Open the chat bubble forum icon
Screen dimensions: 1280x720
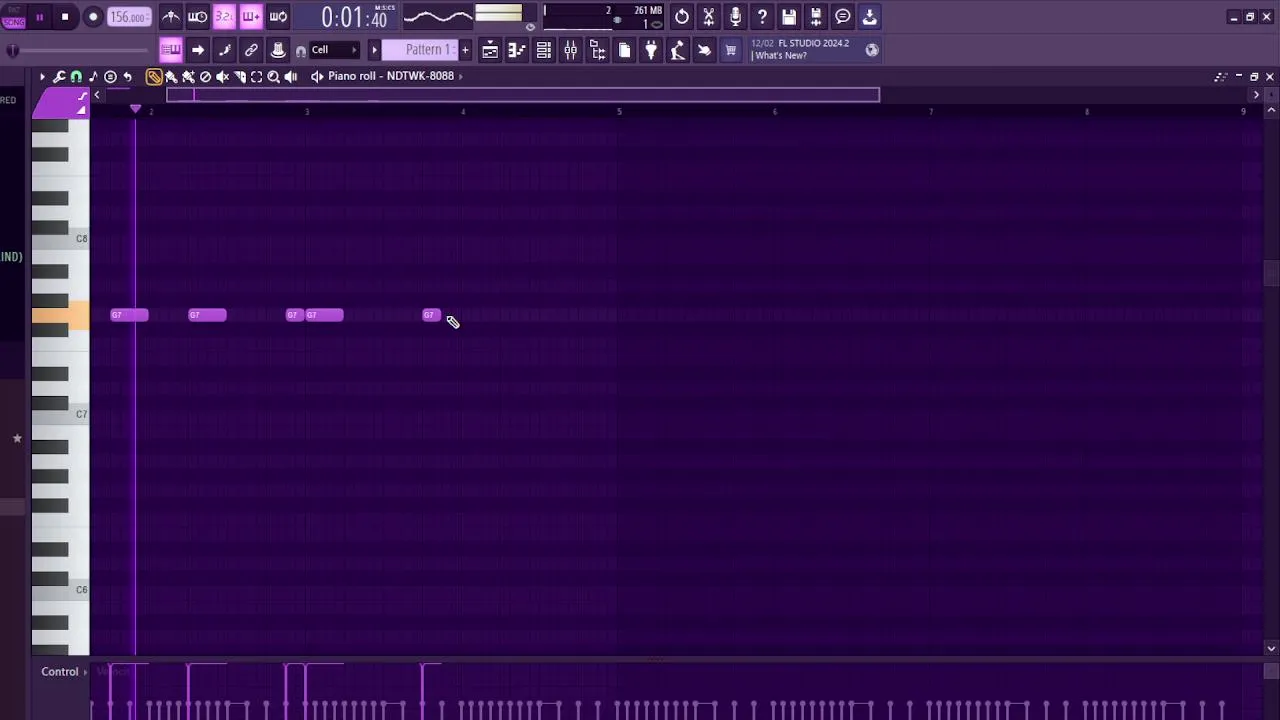(x=843, y=16)
